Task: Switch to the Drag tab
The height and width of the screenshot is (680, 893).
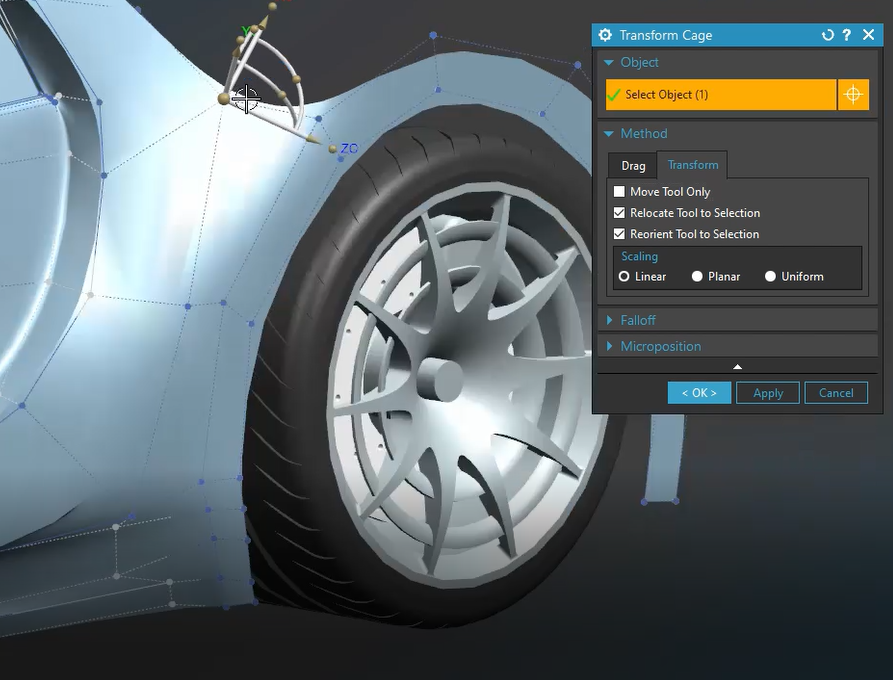Action: click(633, 166)
